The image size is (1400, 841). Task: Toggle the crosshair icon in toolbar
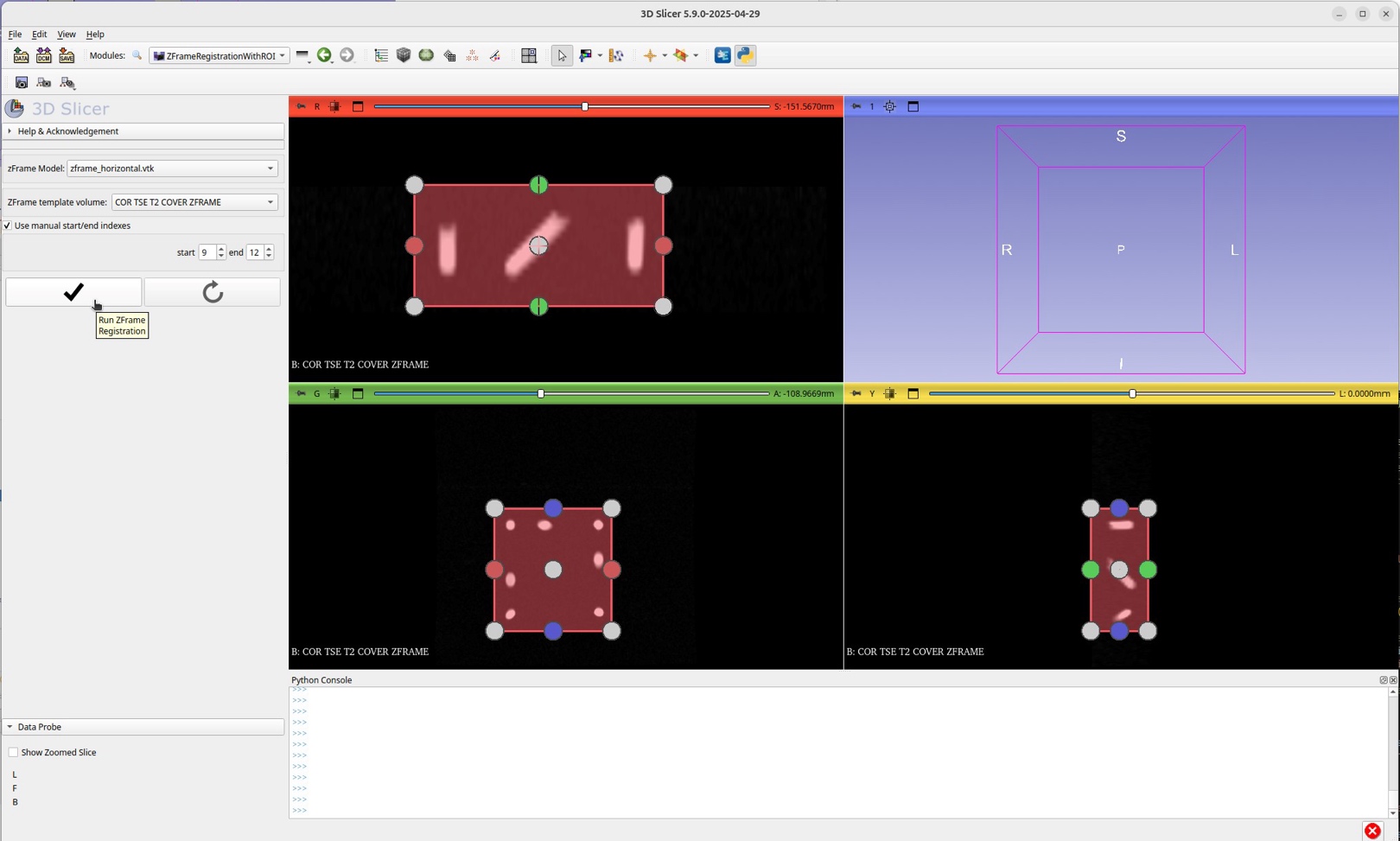tap(650, 55)
